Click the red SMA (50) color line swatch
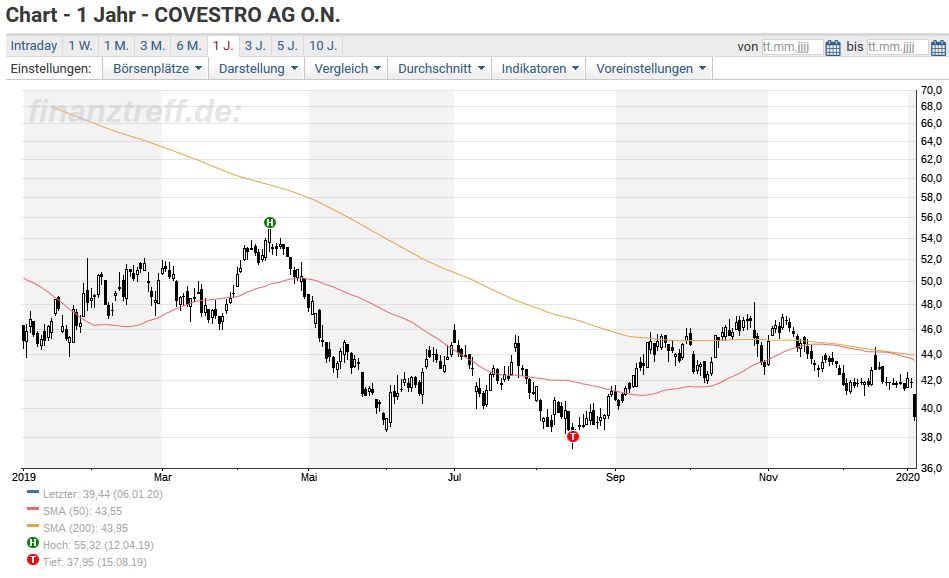This screenshot has width=949, height=578. (x=33, y=509)
